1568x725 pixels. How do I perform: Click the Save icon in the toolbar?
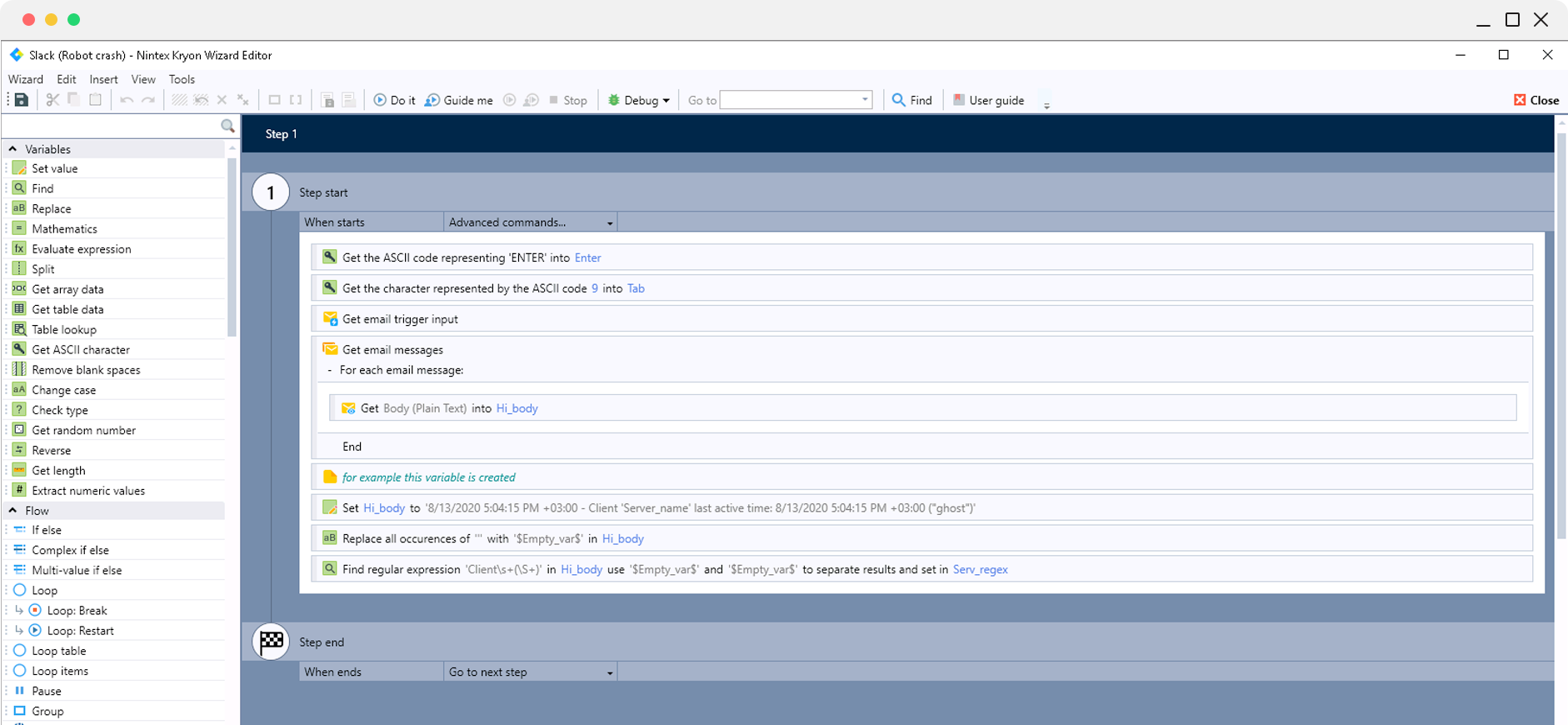tap(22, 100)
